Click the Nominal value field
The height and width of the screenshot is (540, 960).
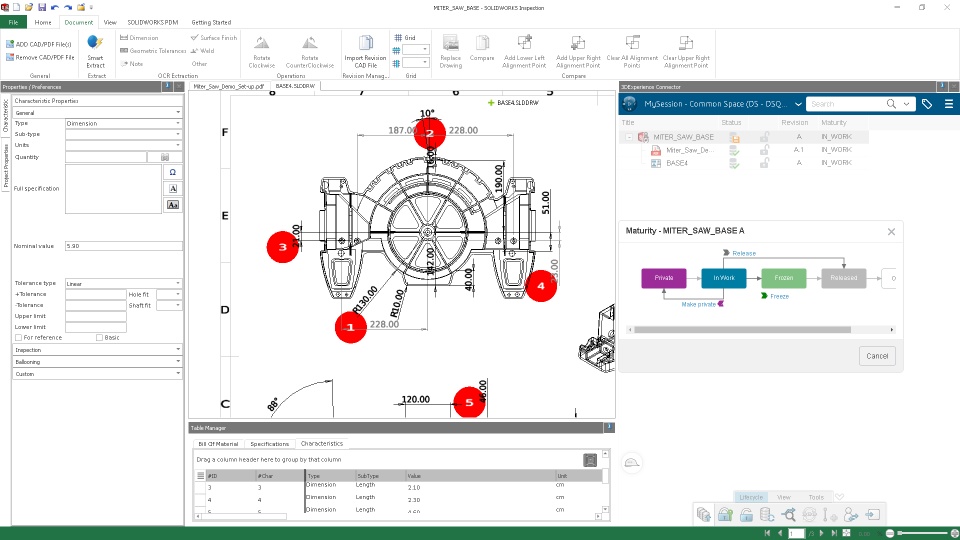(124, 246)
